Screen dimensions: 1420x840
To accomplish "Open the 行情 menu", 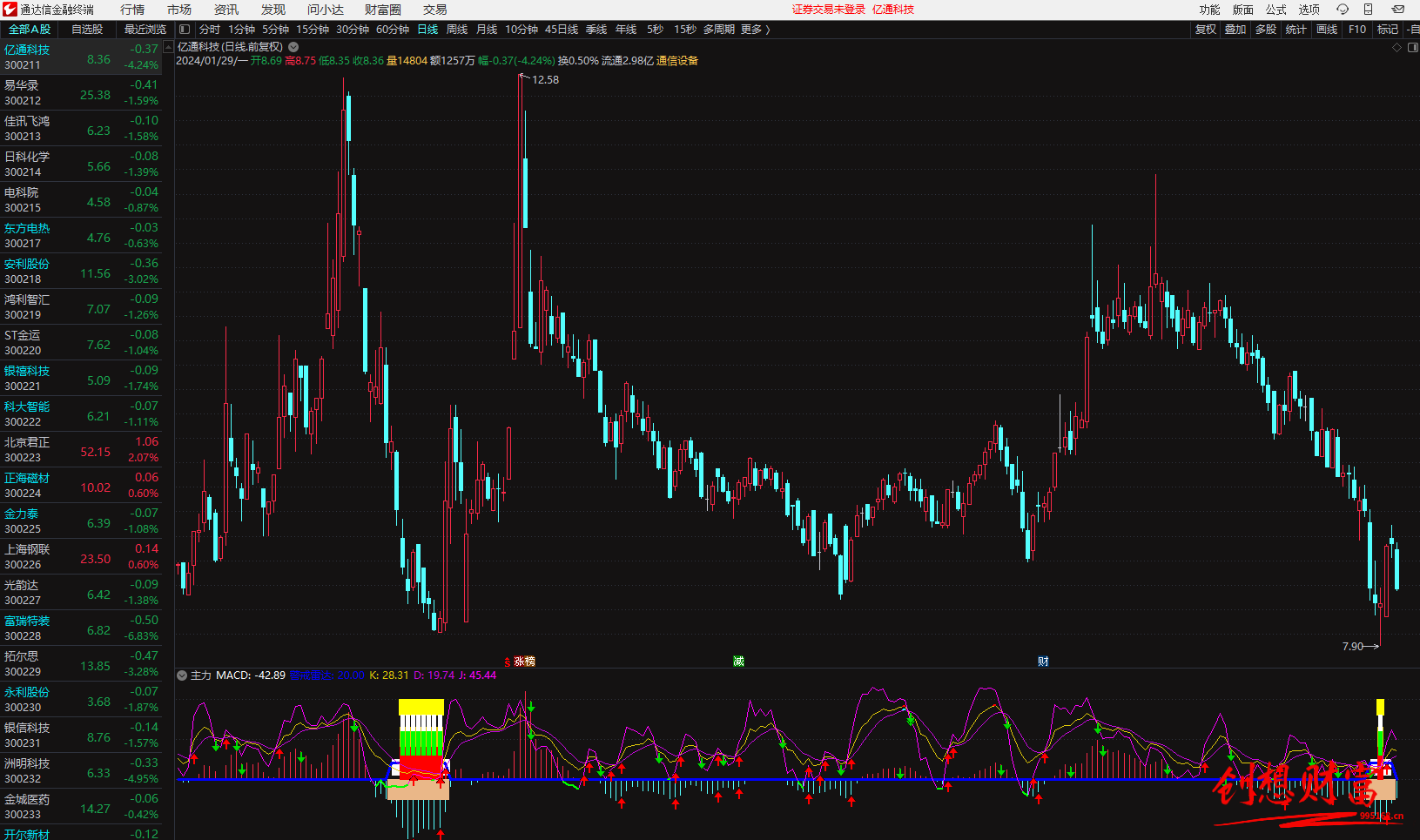I will (132, 10).
